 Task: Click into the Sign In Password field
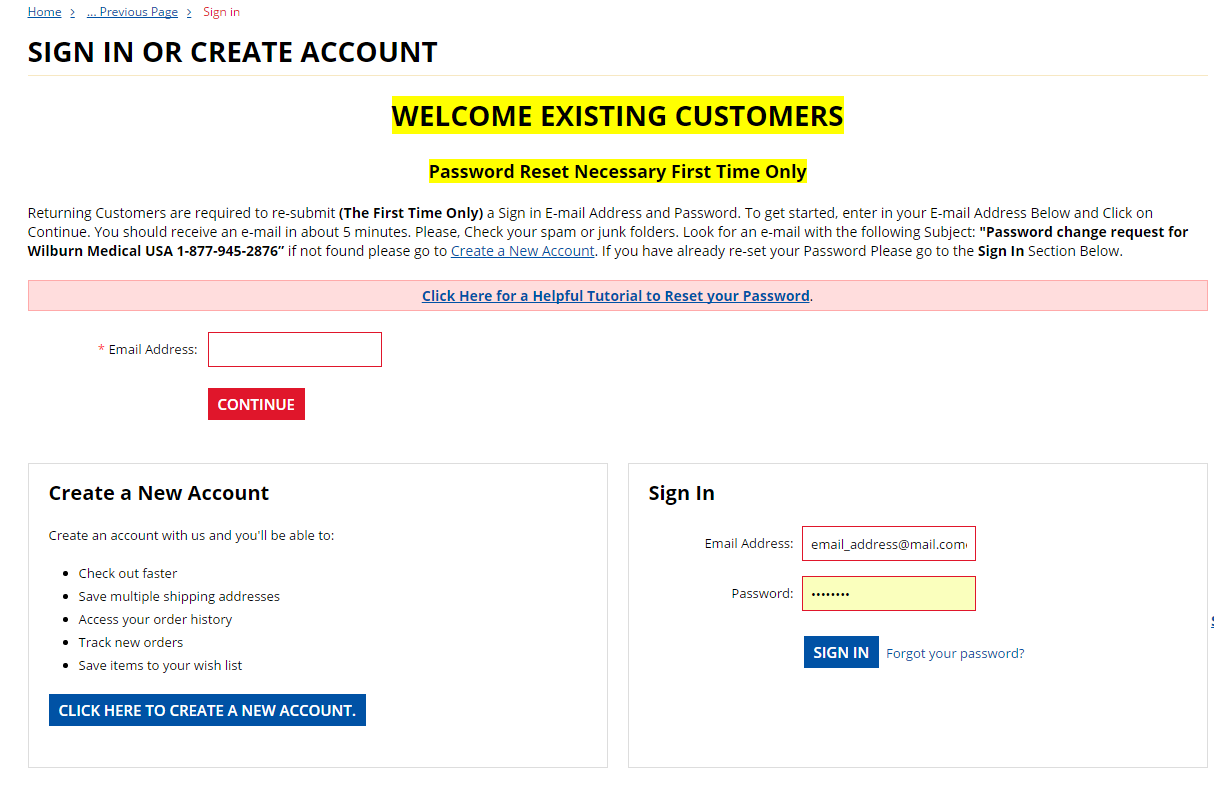pyautogui.click(x=888, y=594)
